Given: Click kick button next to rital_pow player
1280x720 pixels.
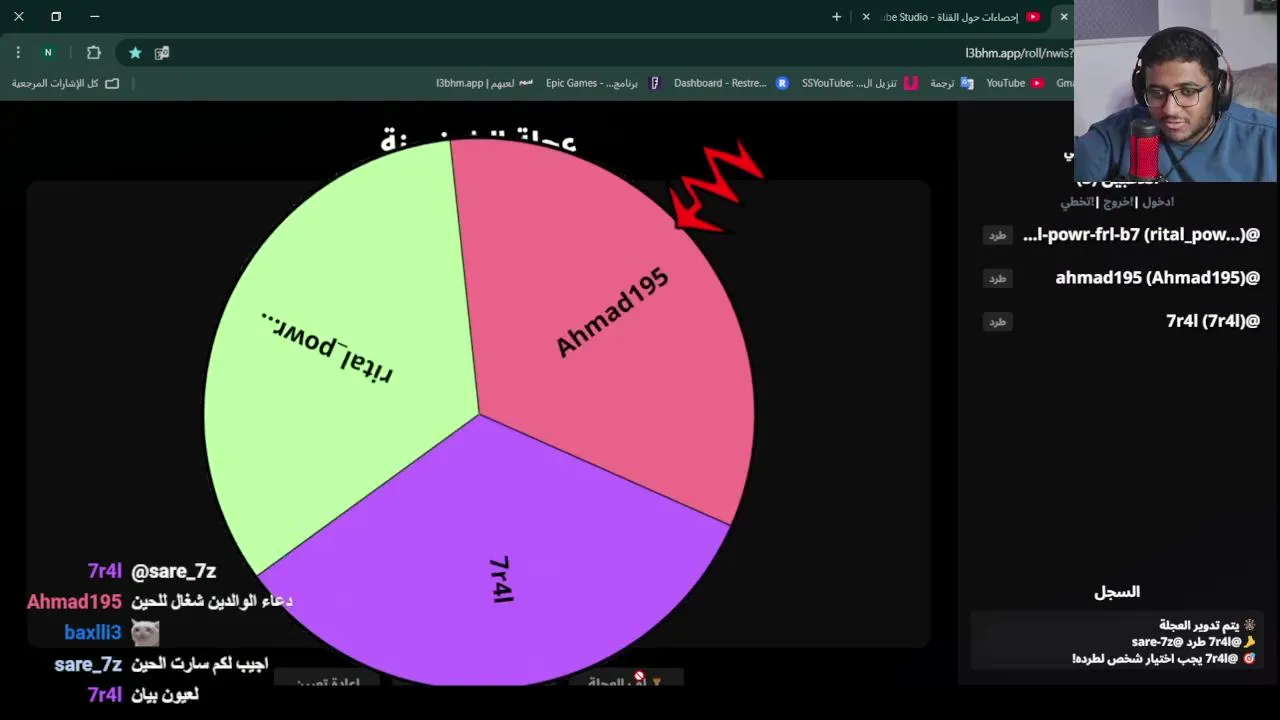Looking at the screenshot, I should [997, 235].
